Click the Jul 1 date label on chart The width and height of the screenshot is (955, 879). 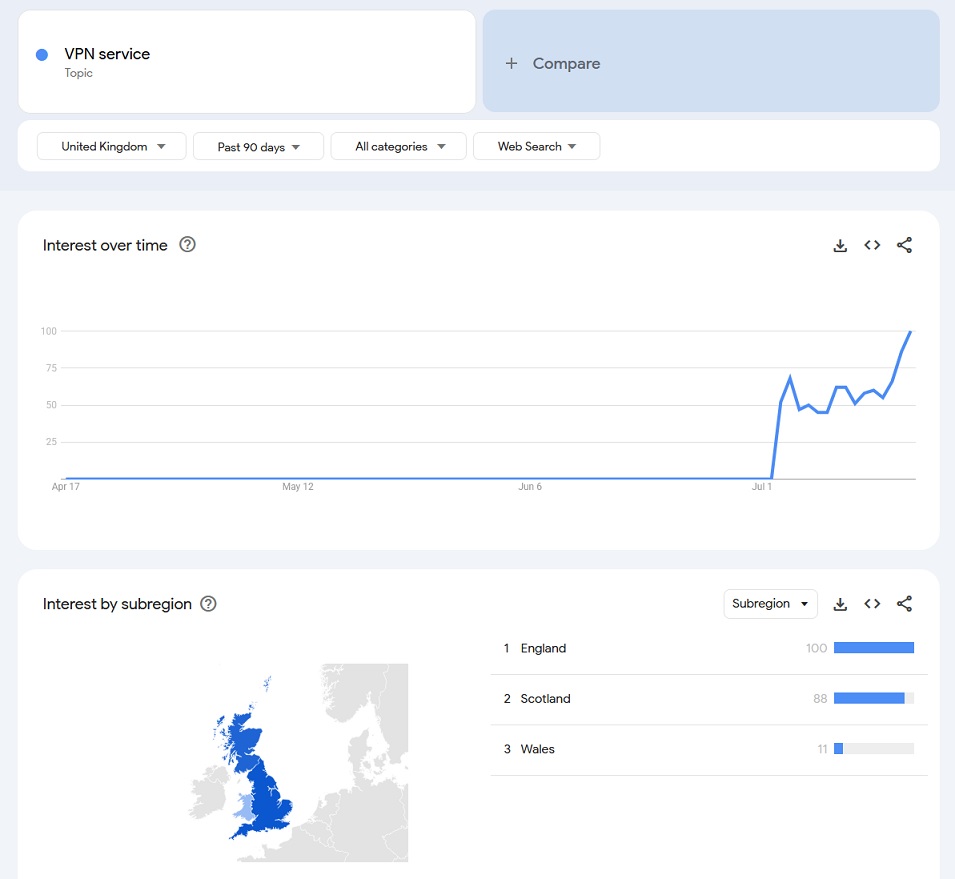[x=761, y=487]
